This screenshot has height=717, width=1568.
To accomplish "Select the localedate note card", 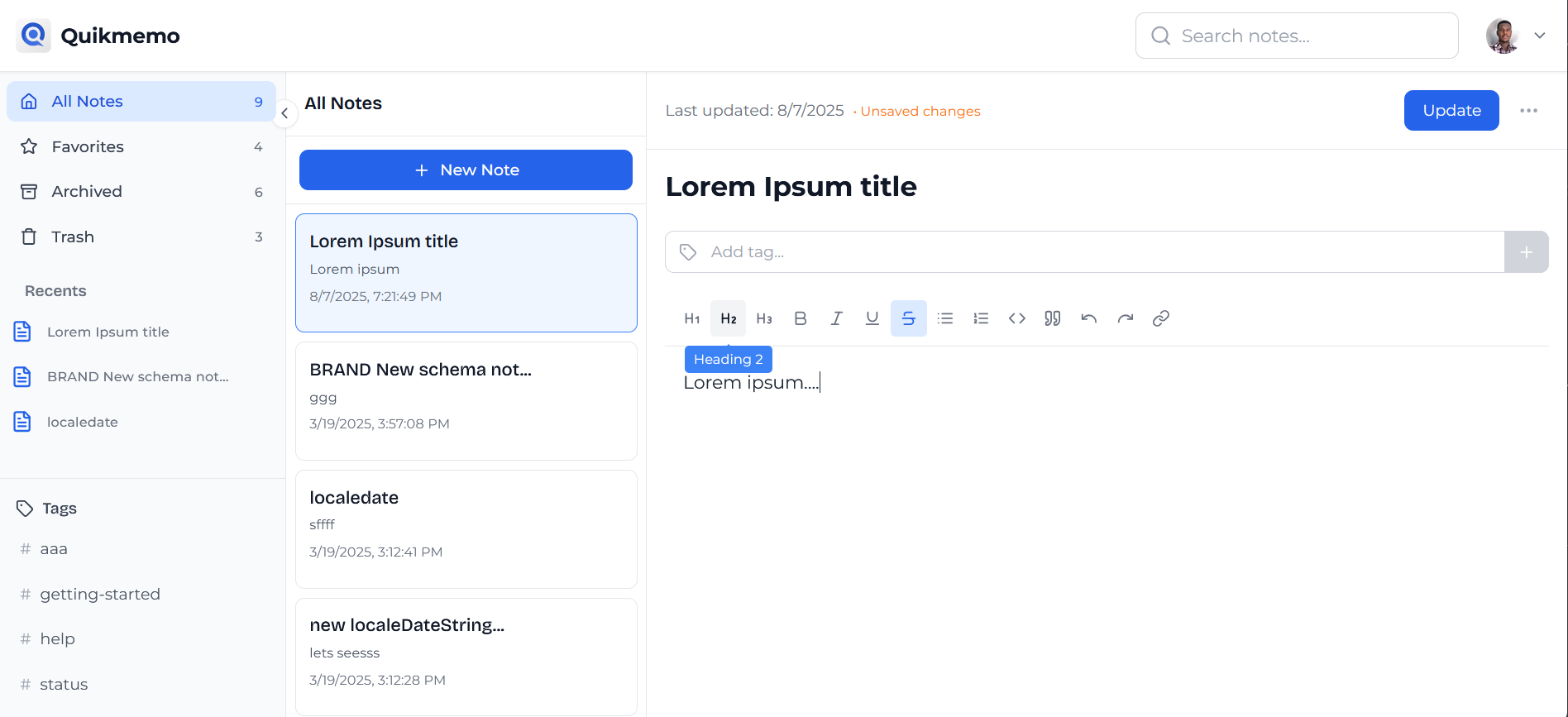I will tap(466, 529).
